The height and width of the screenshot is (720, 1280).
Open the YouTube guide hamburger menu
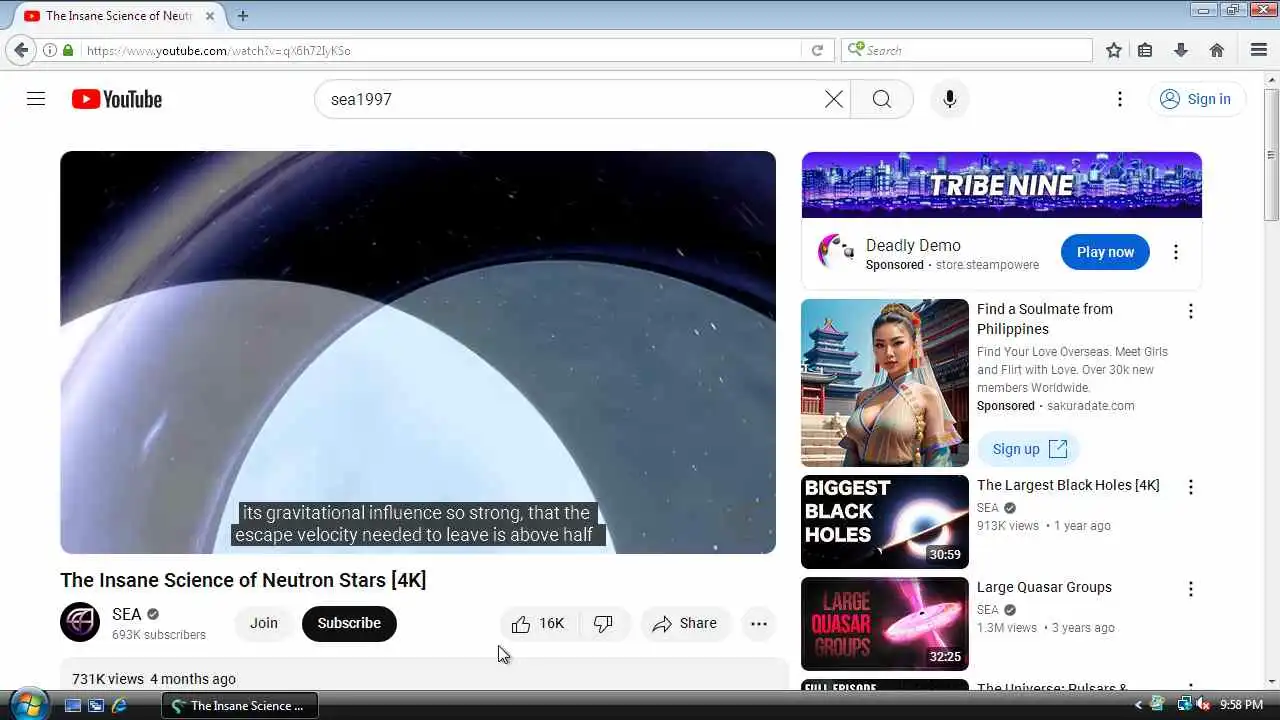36,99
